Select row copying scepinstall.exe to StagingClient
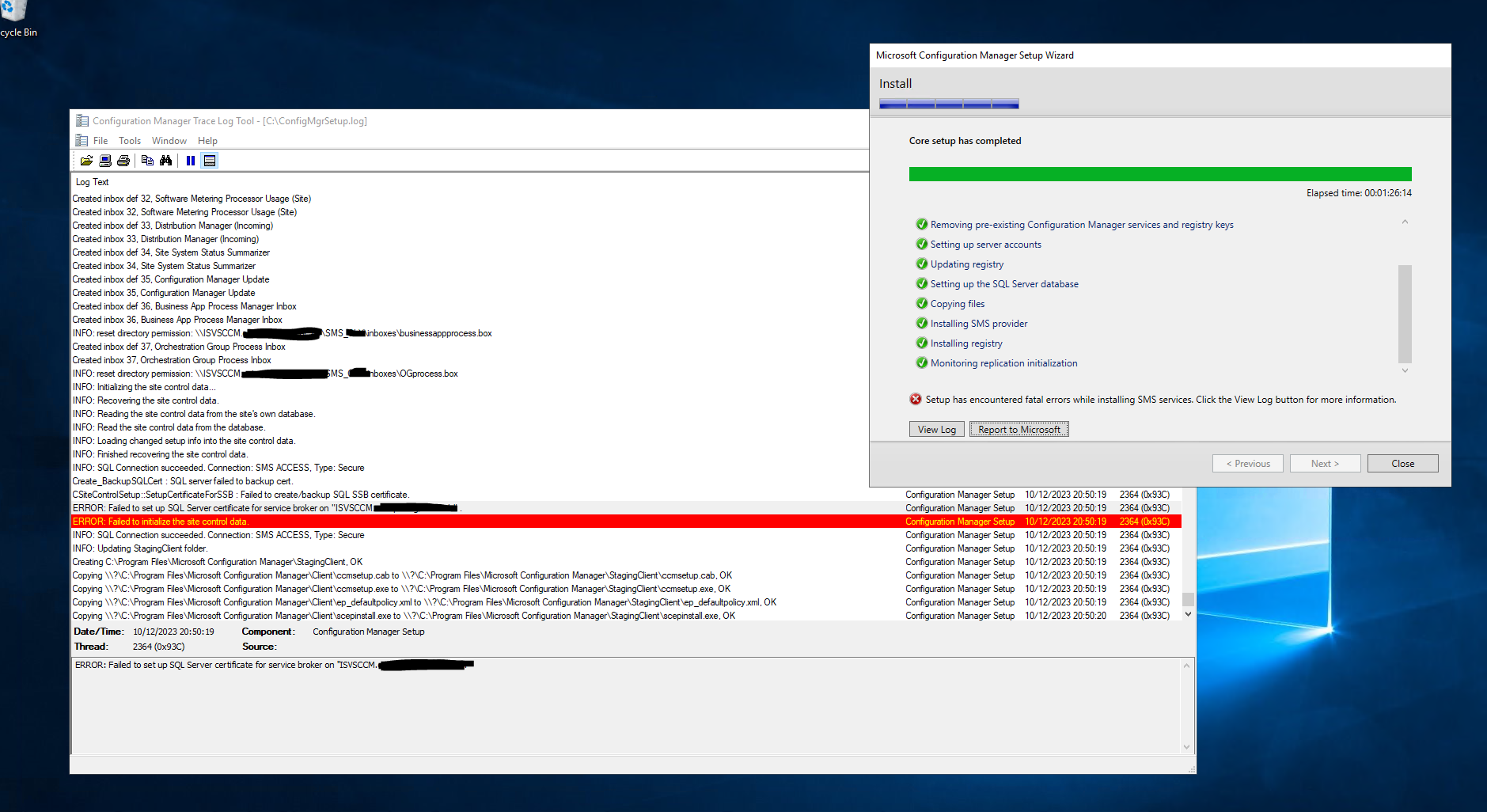Image resolution: width=1487 pixels, height=812 pixels. pos(626,616)
